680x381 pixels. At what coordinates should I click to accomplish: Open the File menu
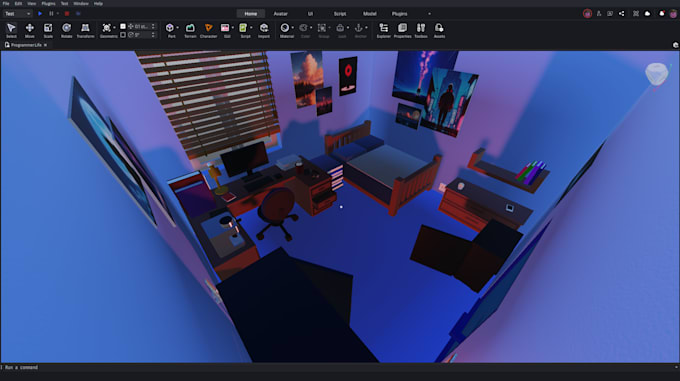pyautogui.click(x=6, y=3)
